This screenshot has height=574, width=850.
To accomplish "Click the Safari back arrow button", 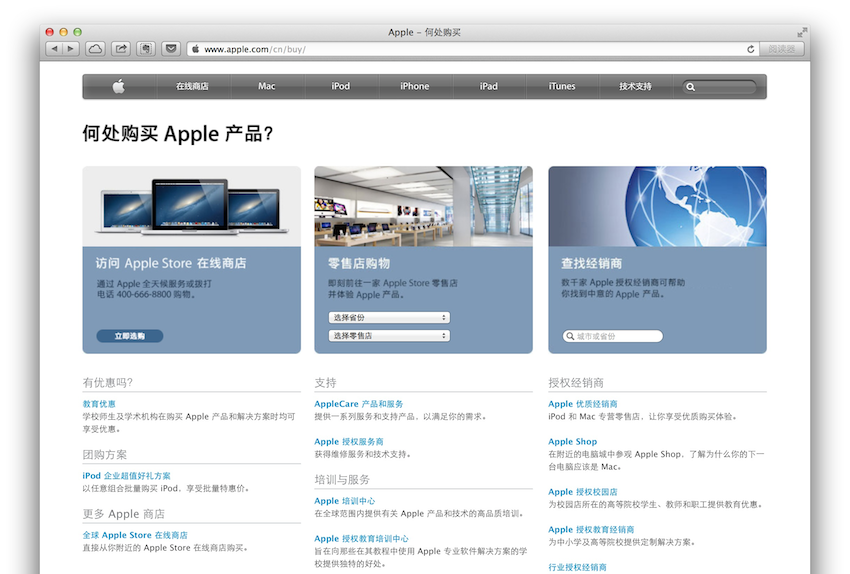I will [x=54, y=49].
